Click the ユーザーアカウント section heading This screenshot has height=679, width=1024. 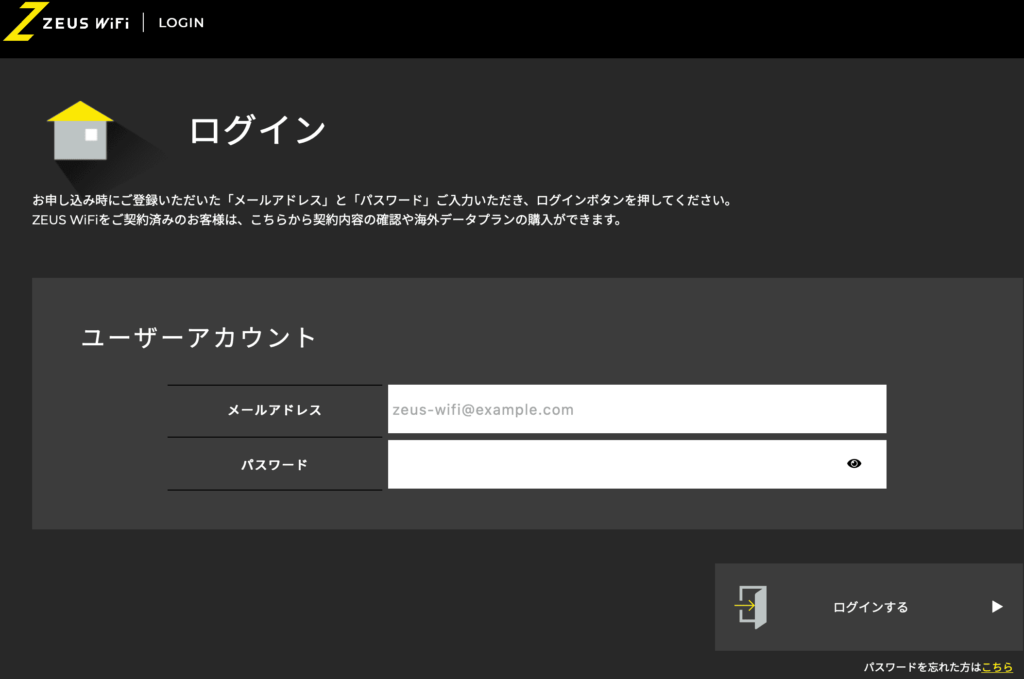pos(199,338)
